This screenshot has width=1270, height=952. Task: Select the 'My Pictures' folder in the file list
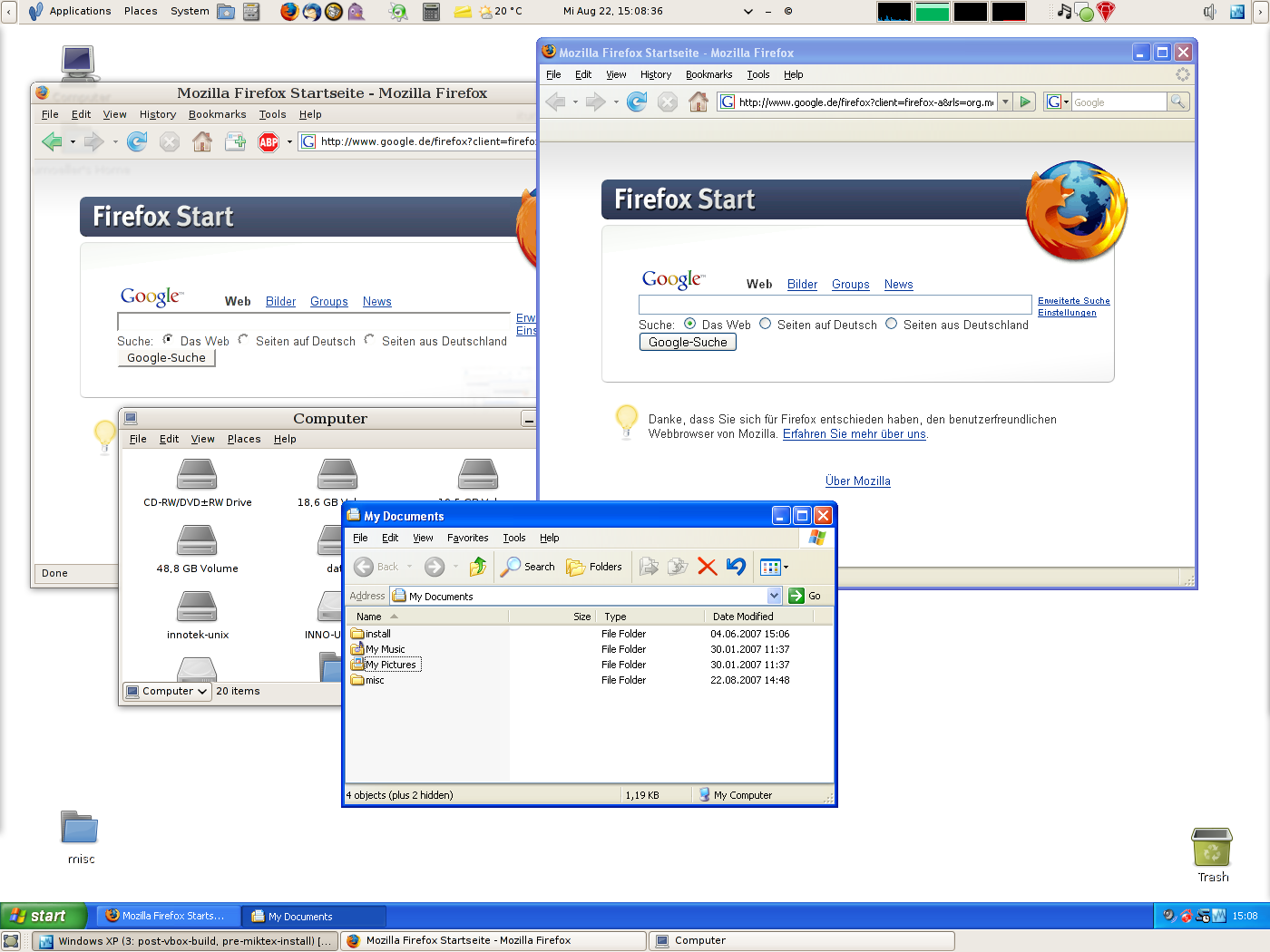pos(390,665)
